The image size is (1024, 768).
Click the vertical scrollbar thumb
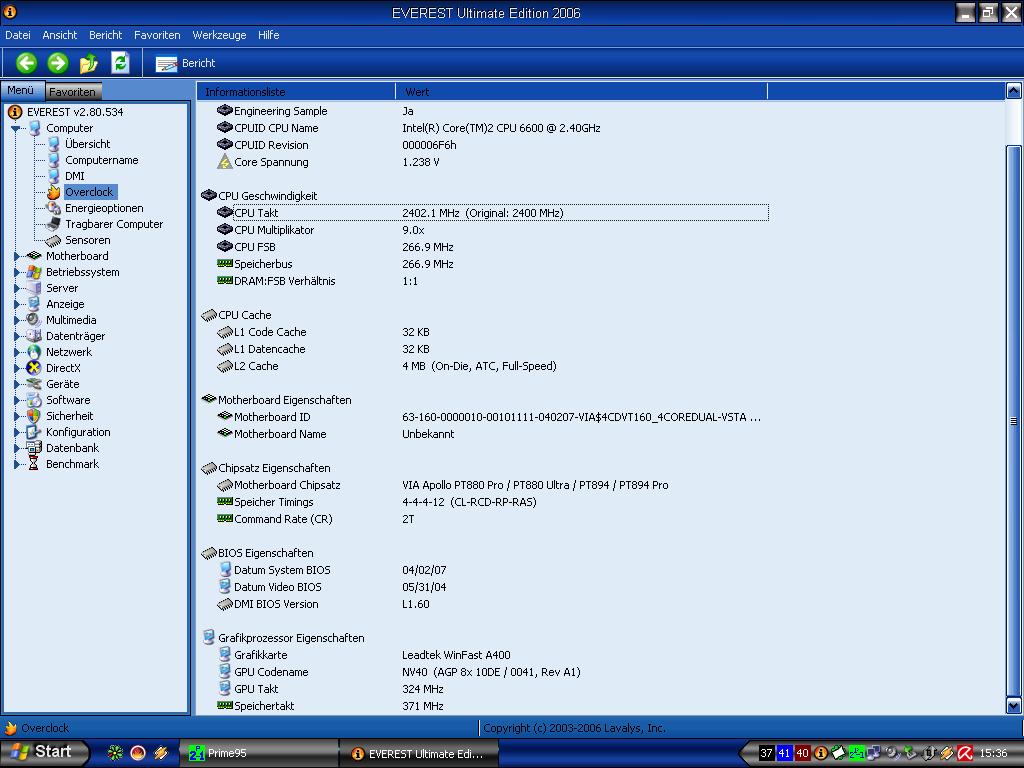(x=1014, y=421)
